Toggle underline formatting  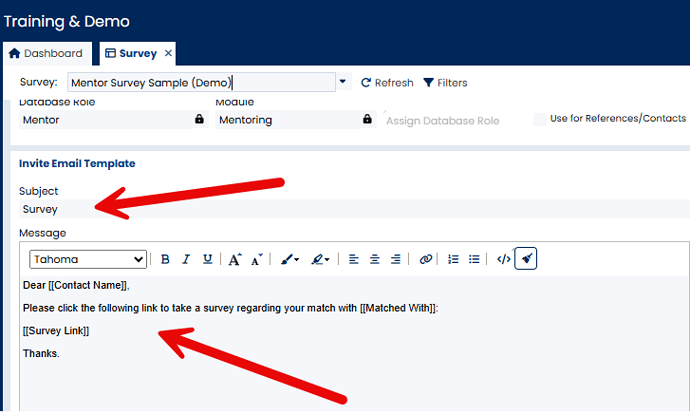coord(207,259)
